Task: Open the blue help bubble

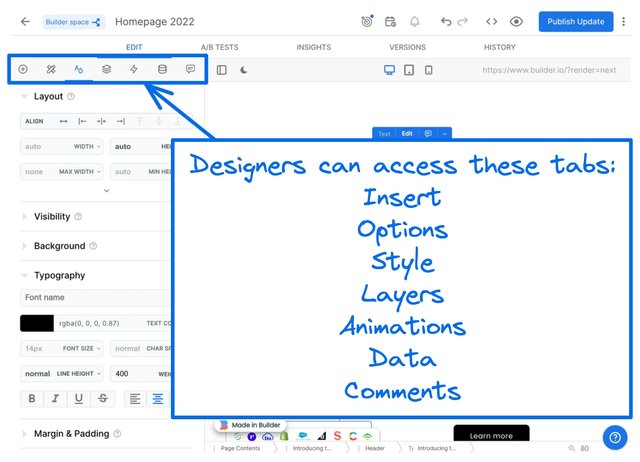Action: pos(615,438)
